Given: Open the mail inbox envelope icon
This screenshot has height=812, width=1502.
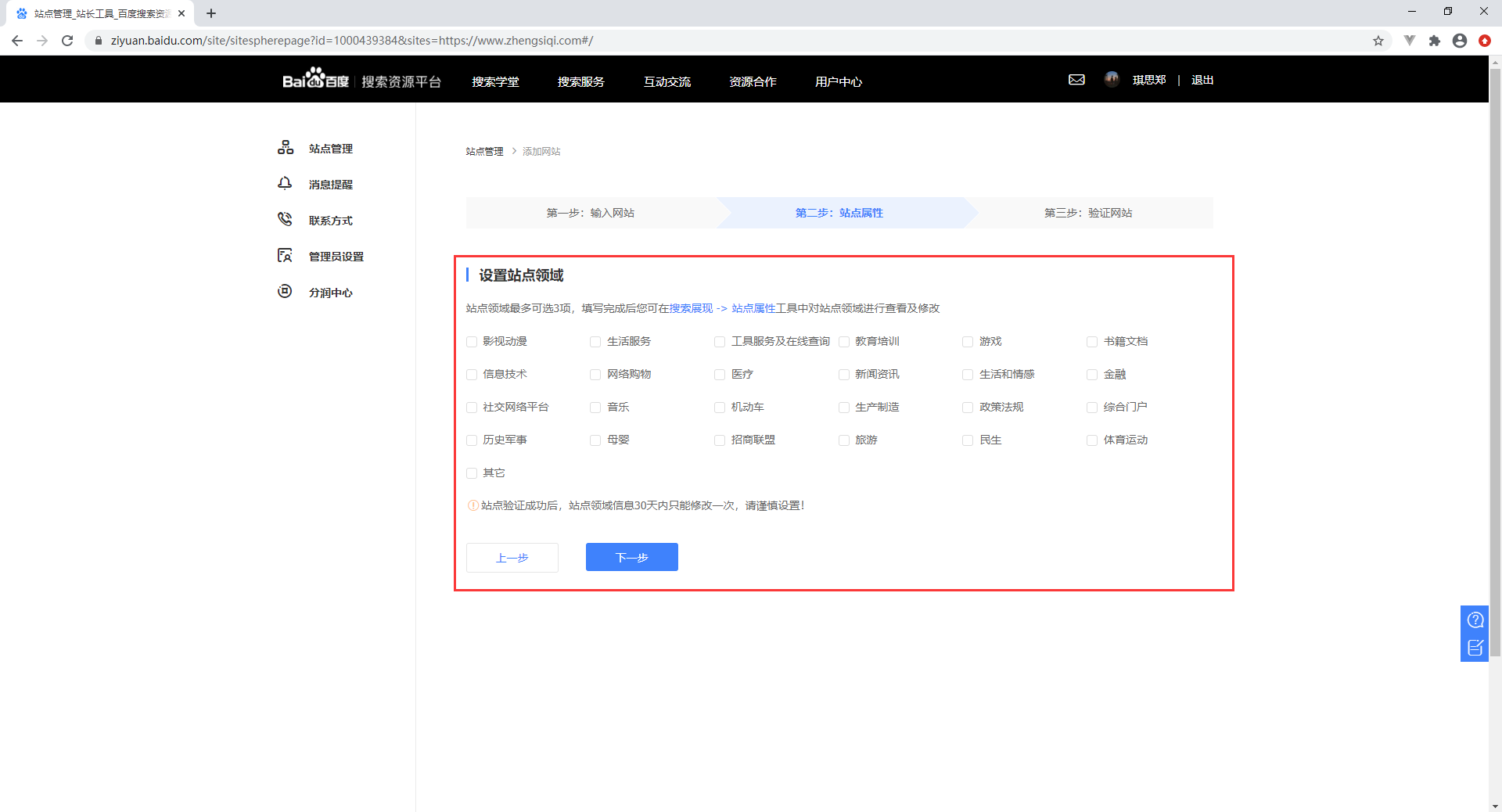Looking at the screenshot, I should click(x=1076, y=80).
